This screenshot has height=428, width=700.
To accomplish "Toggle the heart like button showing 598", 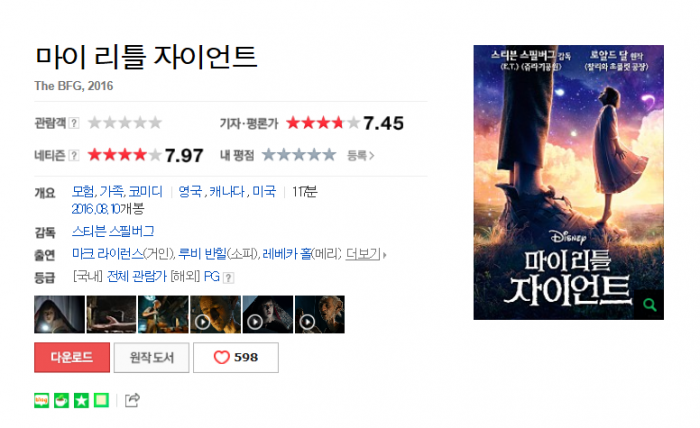I will (x=236, y=357).
